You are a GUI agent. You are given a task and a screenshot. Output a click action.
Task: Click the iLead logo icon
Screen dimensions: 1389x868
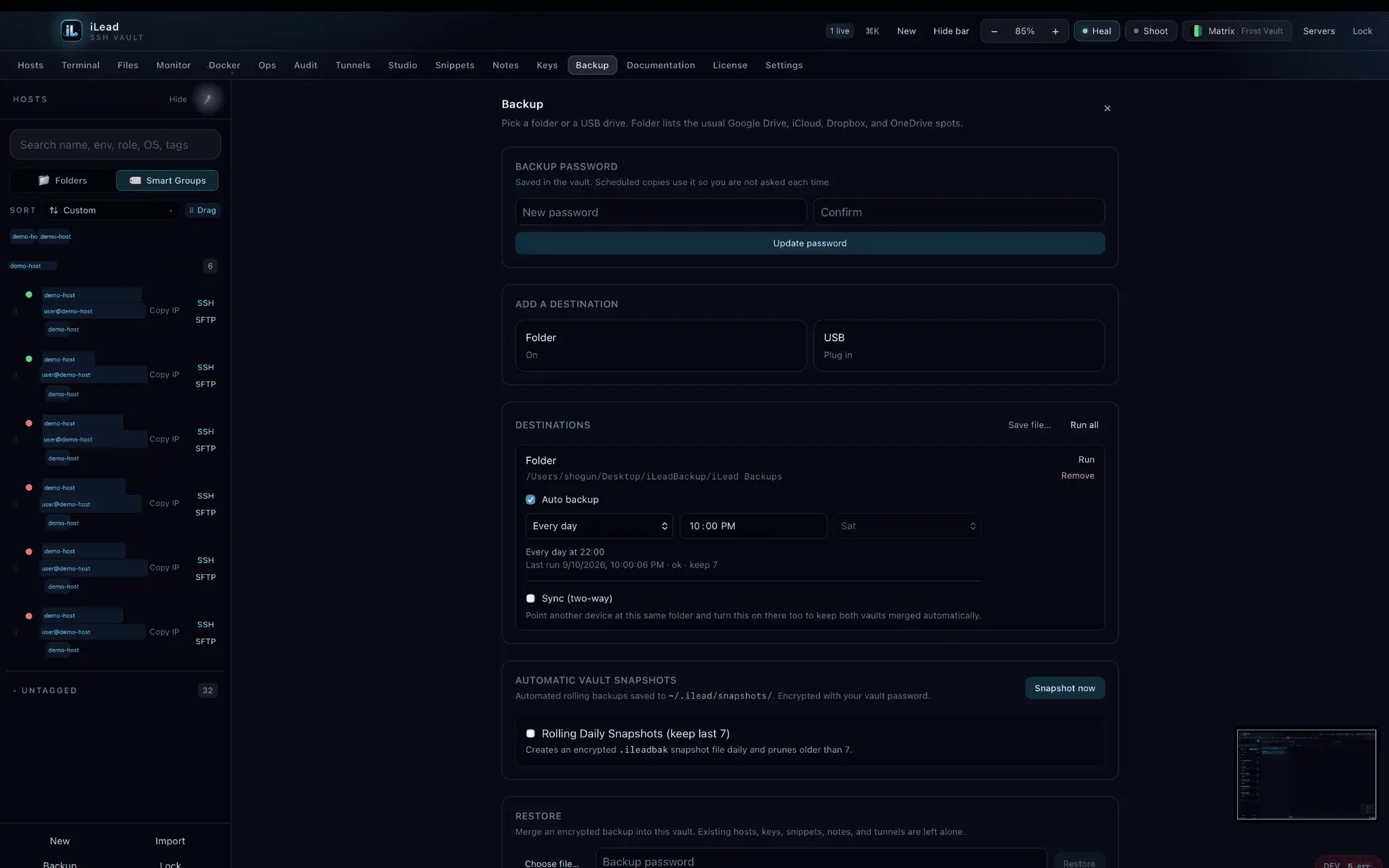pyautogui.click(x=71, y=31)
